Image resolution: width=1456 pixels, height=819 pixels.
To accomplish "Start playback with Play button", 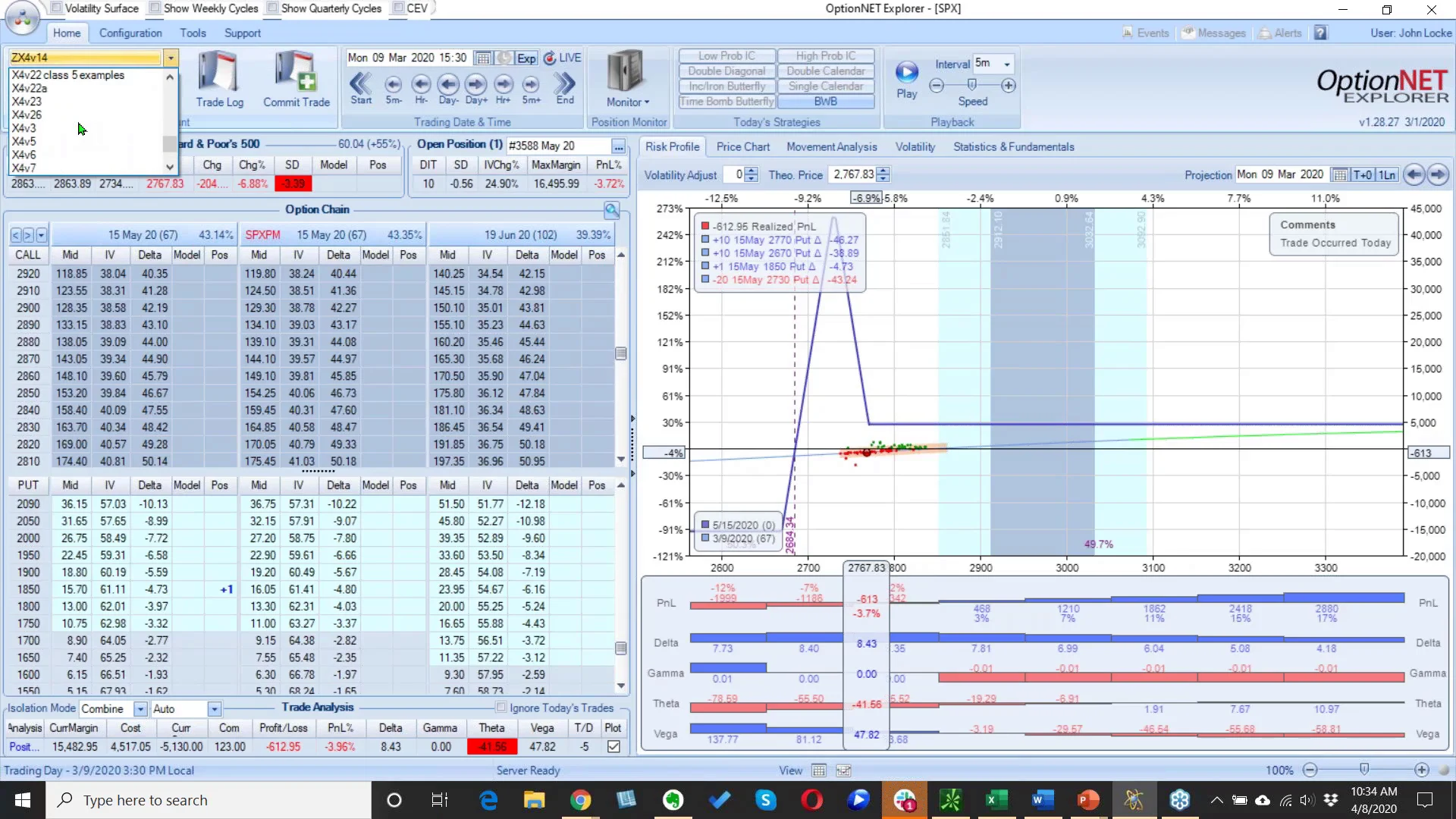I will coord(907,80).
